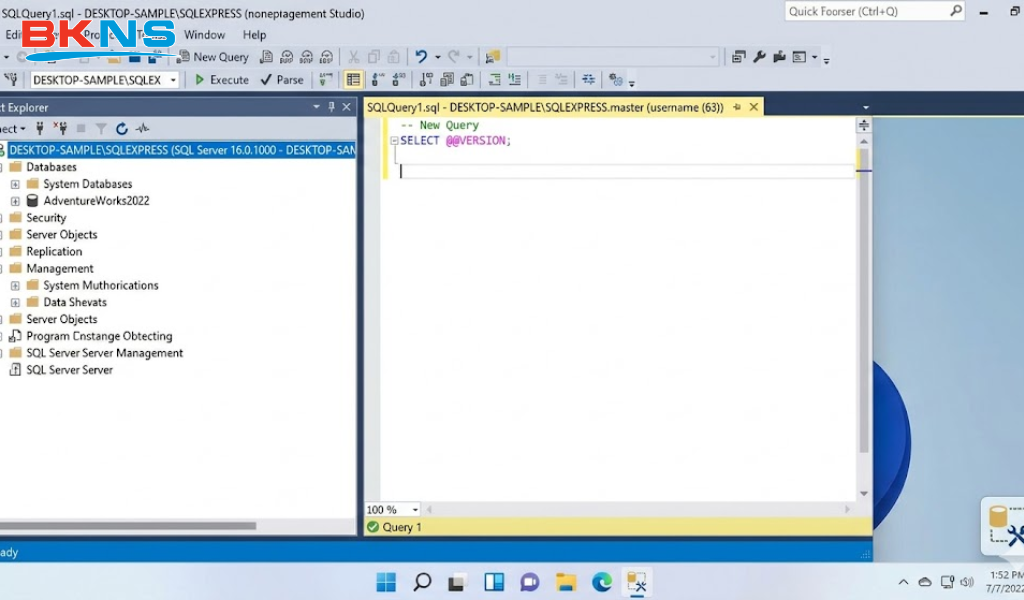Click the Object Explorer horizontal scrollbar
Viewport: 1024px width, 600px height.
128,526
